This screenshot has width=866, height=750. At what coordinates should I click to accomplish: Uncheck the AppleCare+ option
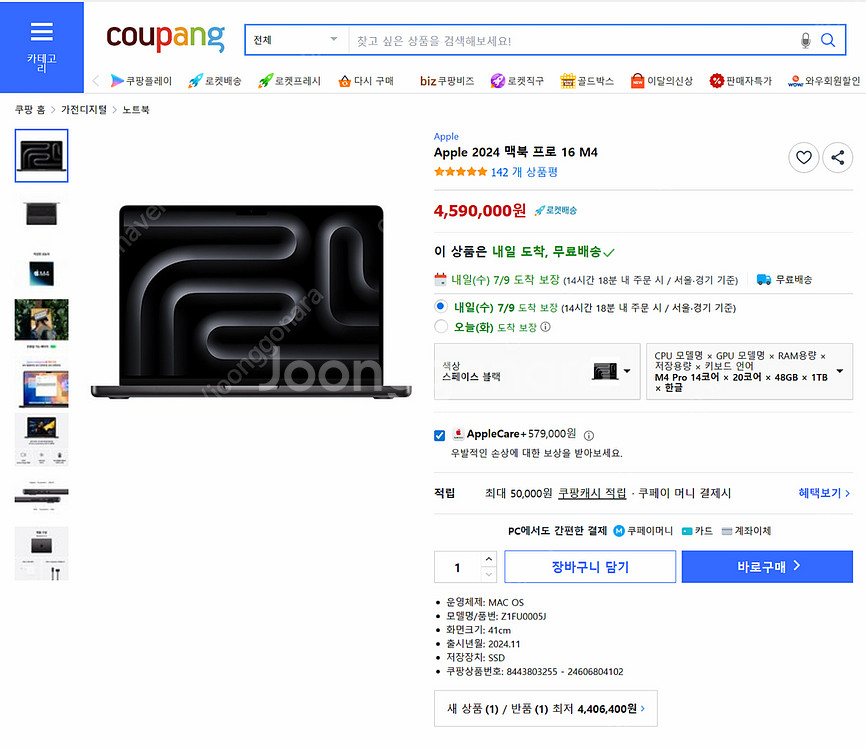click(x=437, y=434)
